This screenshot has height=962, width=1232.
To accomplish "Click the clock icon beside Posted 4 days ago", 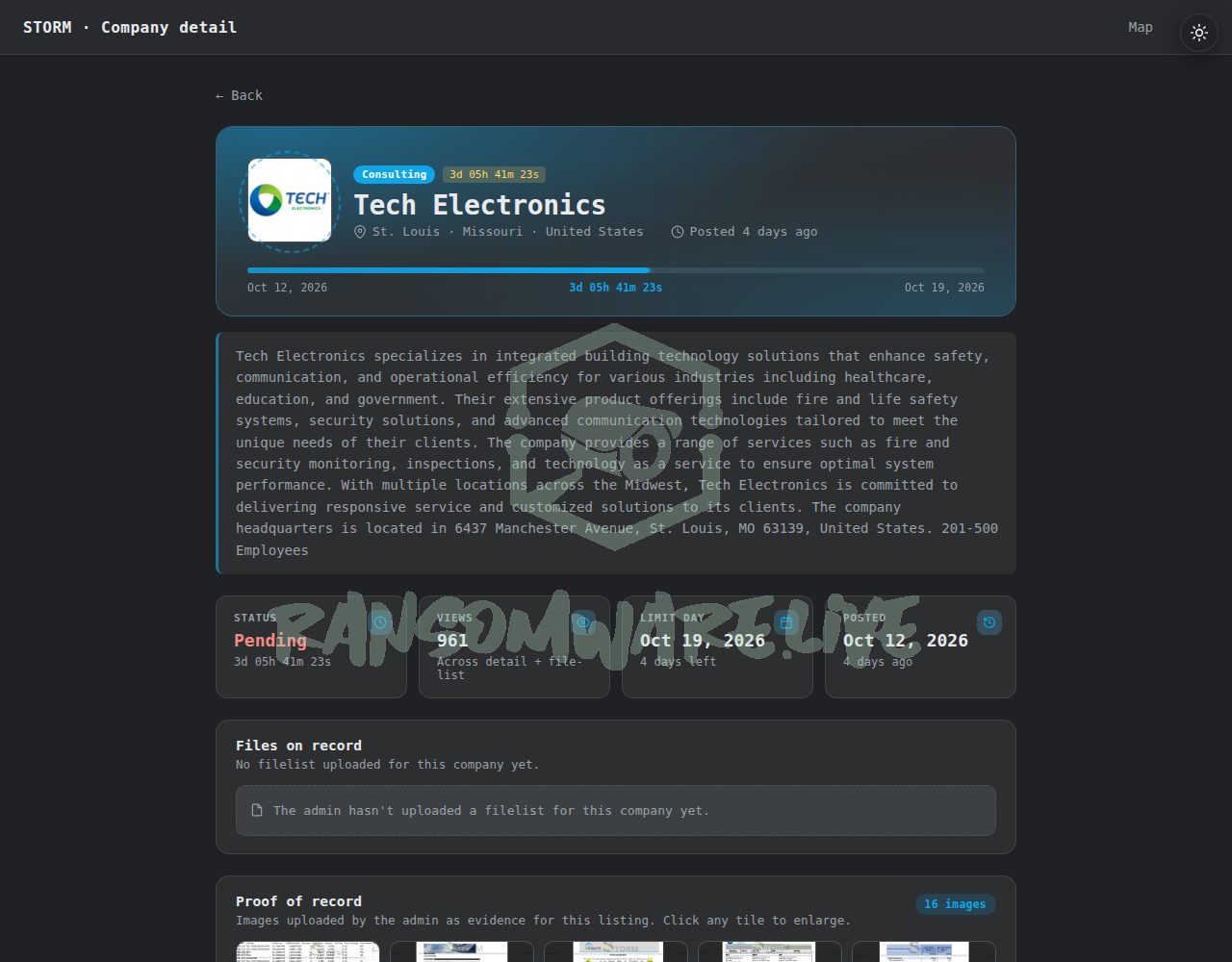I will [x=678, y=232].
